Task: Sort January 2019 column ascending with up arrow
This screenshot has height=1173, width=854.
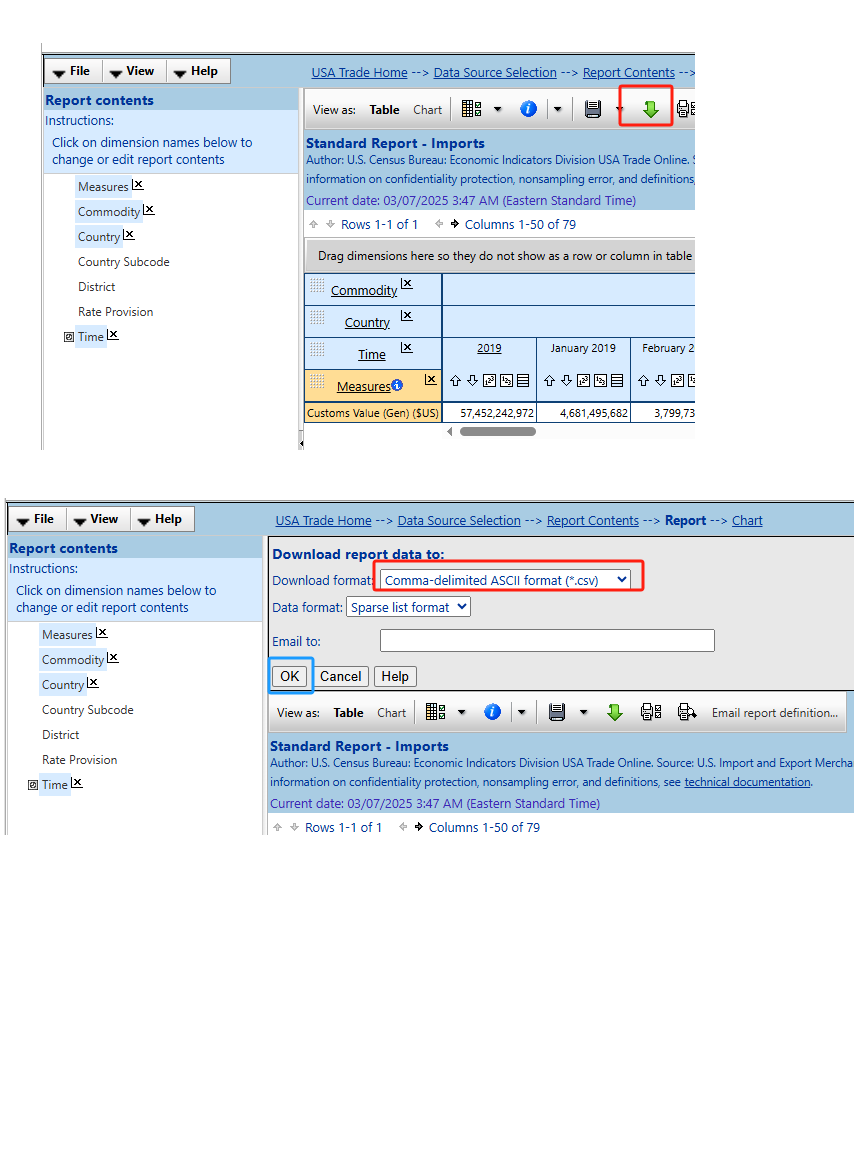Action: pyautogui.click(x=550, y=381)
